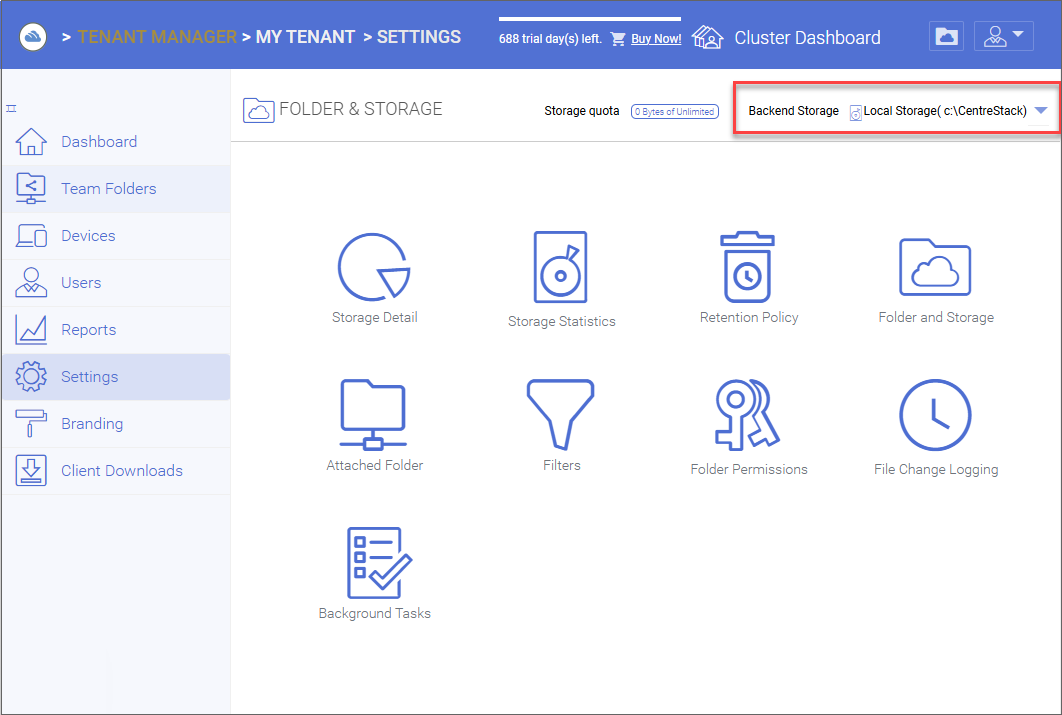Click the 688 trial day(s) left text
The height and width of the screenshot is (715, 1062).
pos(550,39)
